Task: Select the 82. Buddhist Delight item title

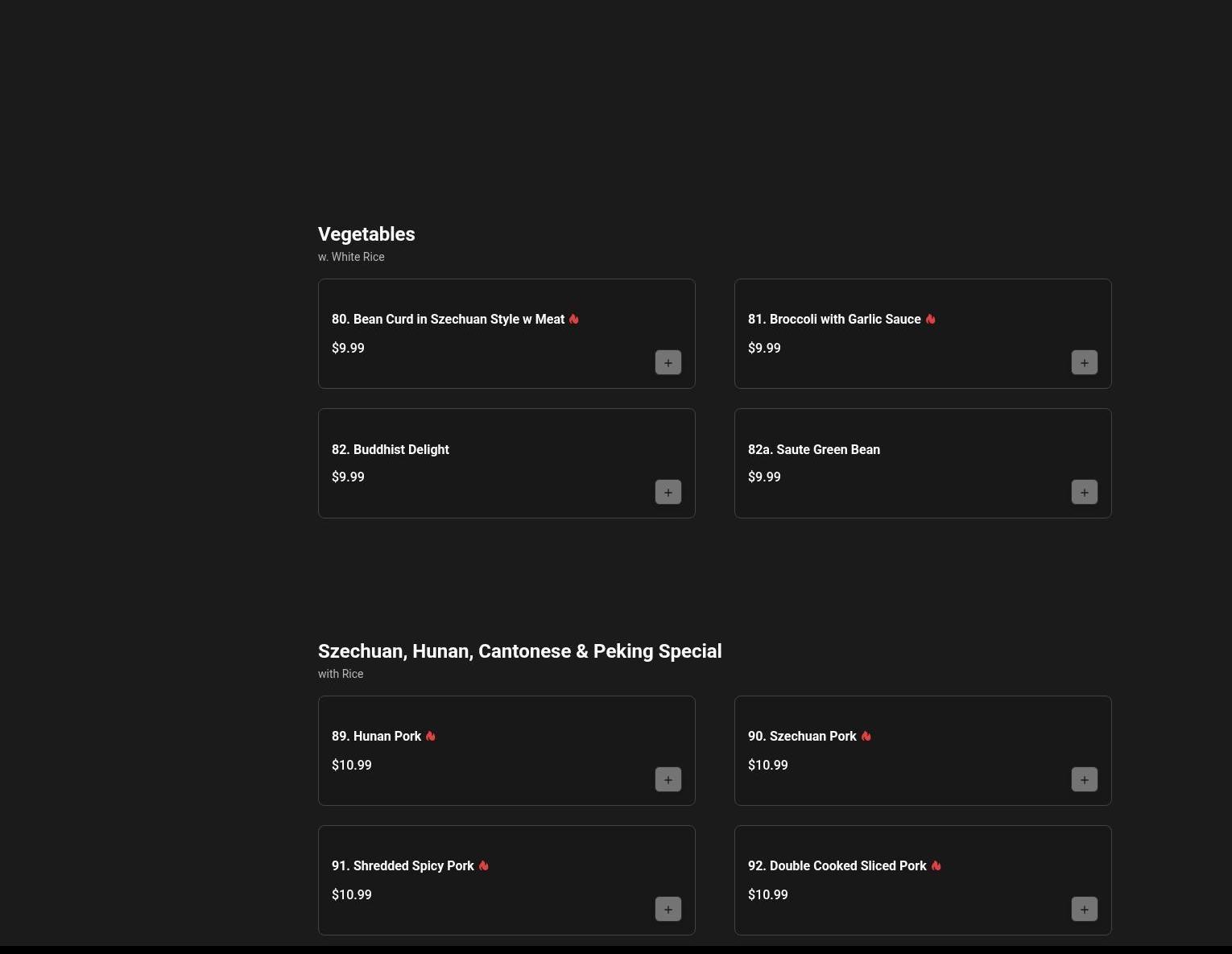Action: (x=391, y=449)
